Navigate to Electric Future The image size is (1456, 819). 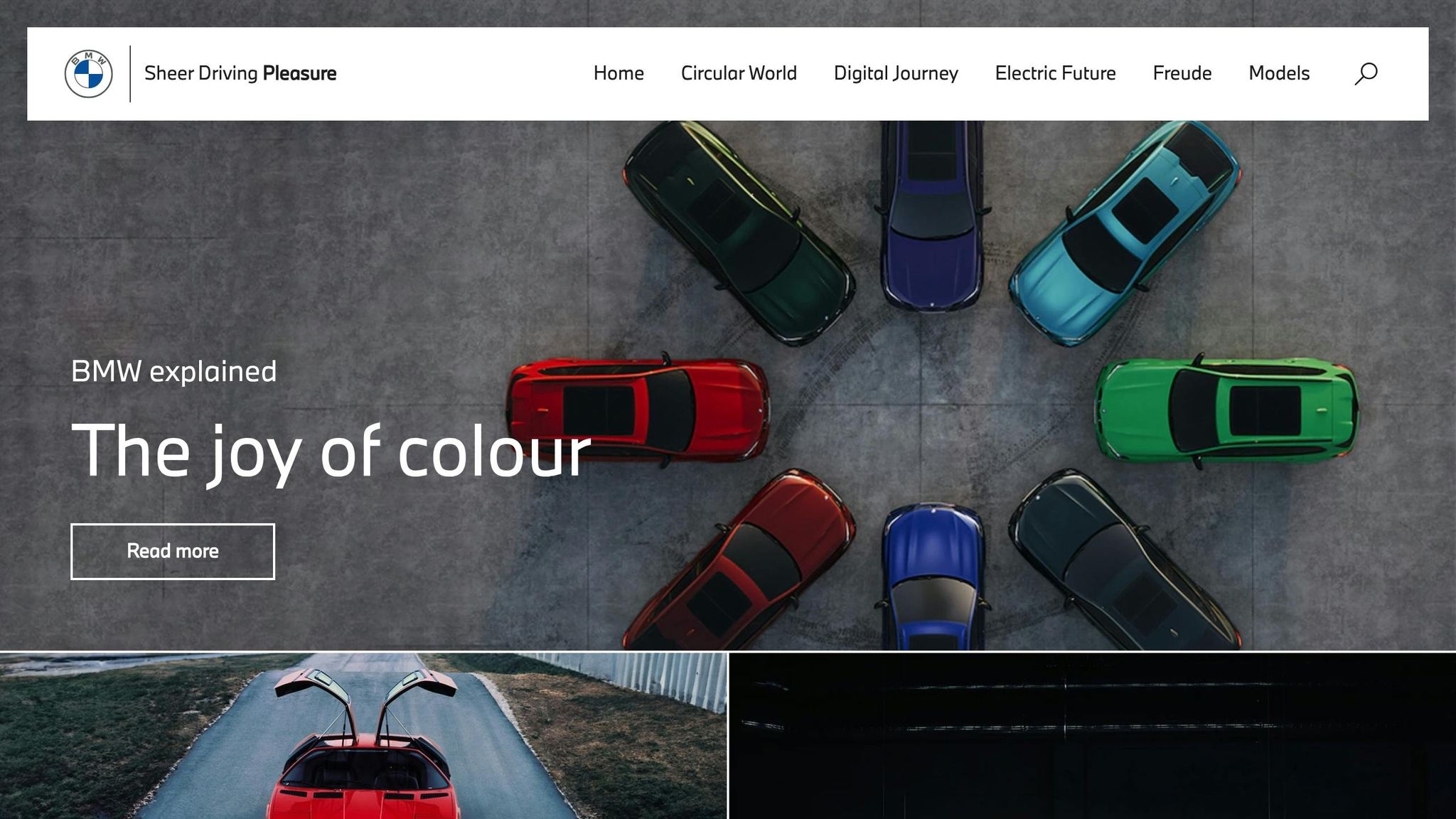coord(1055,73)
